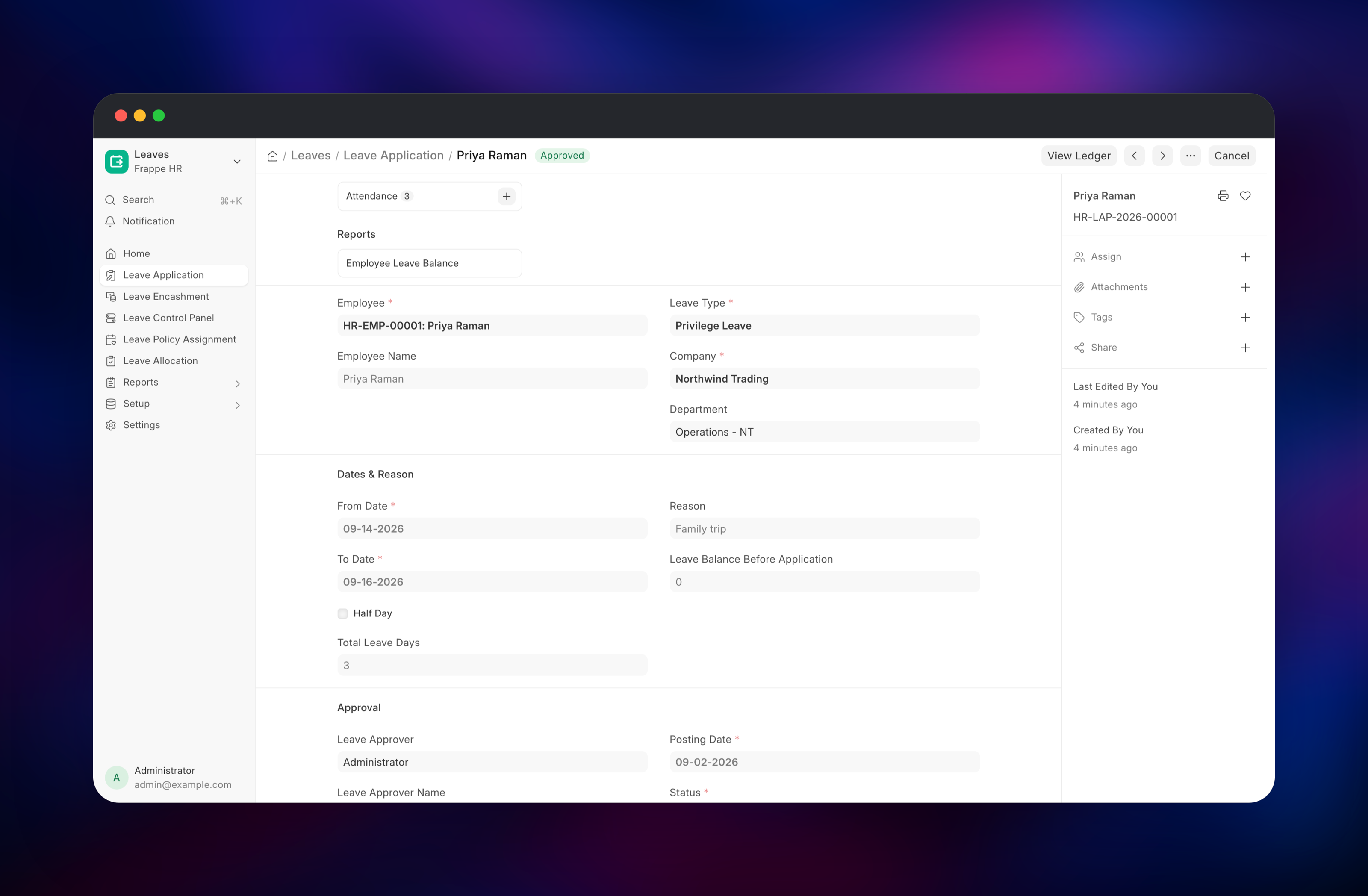Image resolution: width=1368 pixels, height=896 pixels.
Task: Open Notification via bell icon
Action: tap(110, 221)
